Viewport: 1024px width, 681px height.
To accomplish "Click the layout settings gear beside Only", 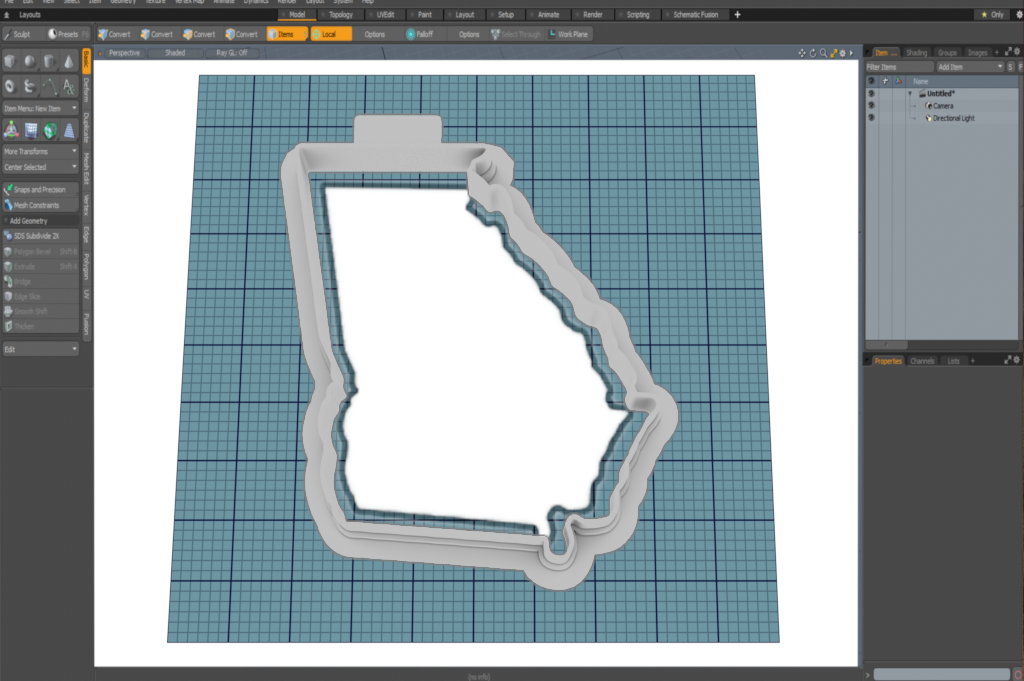I will click(x=1017, y=14).
